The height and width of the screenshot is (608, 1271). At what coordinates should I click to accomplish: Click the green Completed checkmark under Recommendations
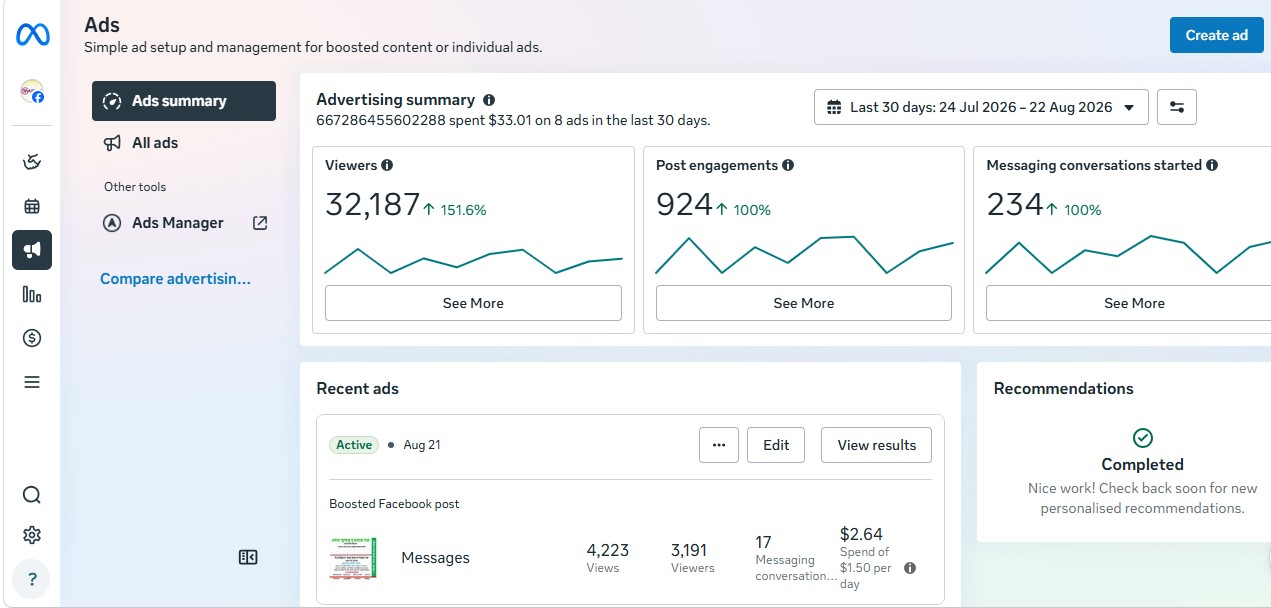point(1143,438)
